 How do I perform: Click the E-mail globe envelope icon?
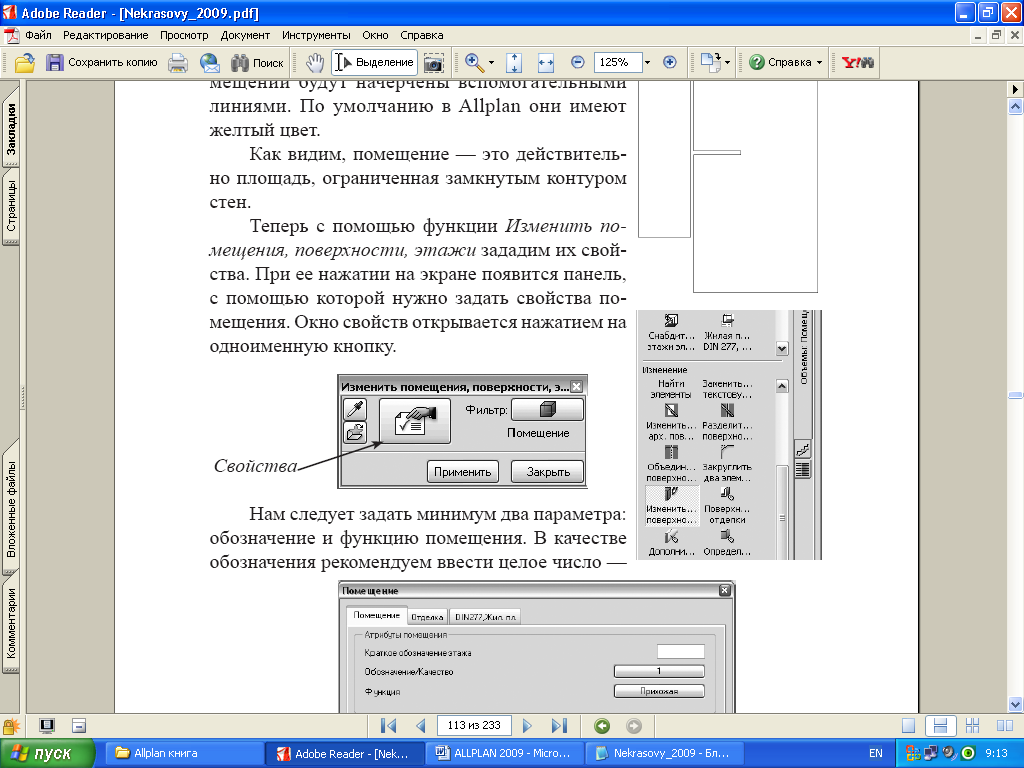(210, 63)
